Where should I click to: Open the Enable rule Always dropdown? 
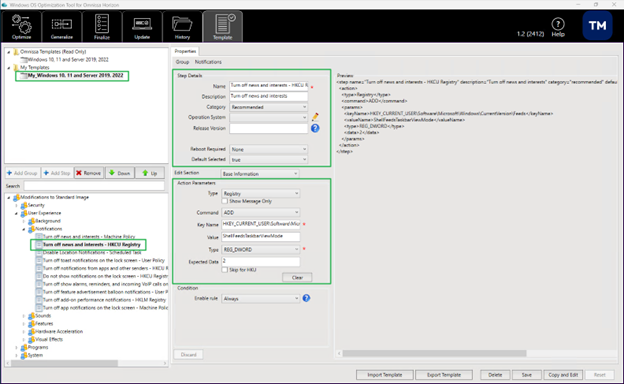261,298
